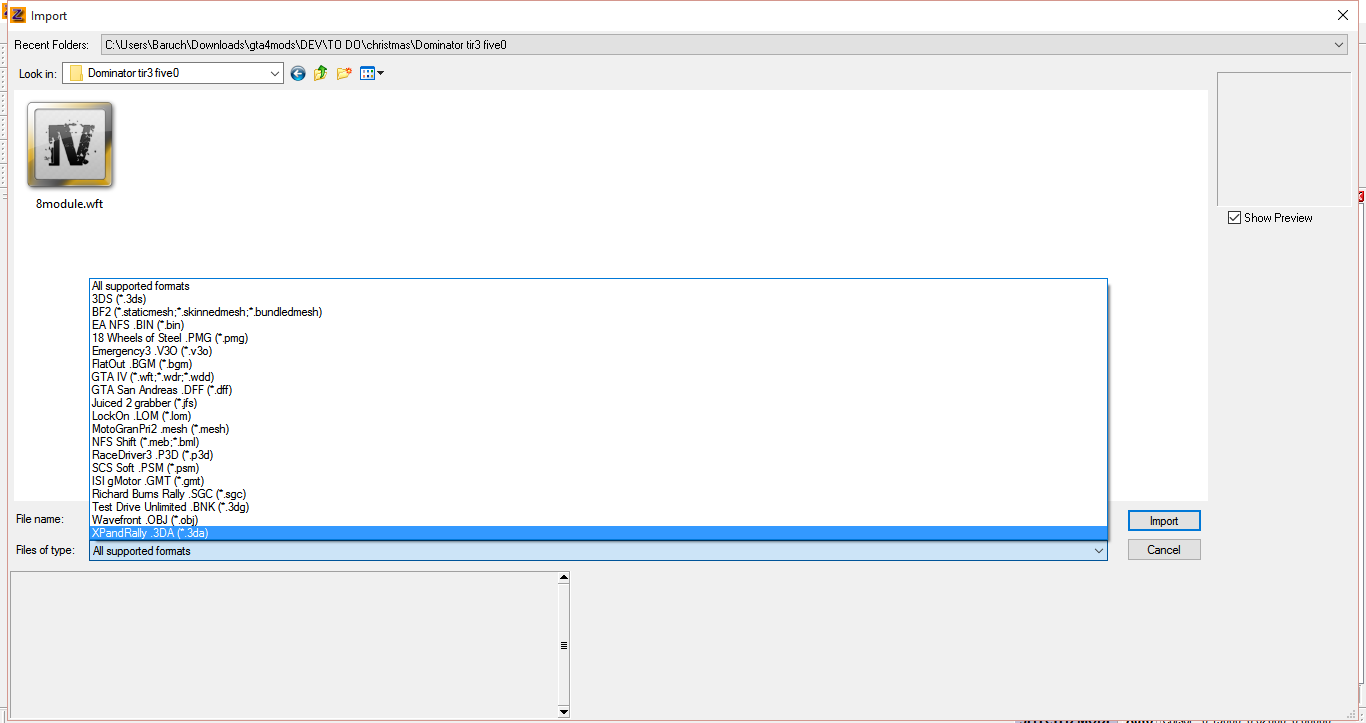
Task: Click the info panel scrollbar up arrow
Action: tap(564, 578)
